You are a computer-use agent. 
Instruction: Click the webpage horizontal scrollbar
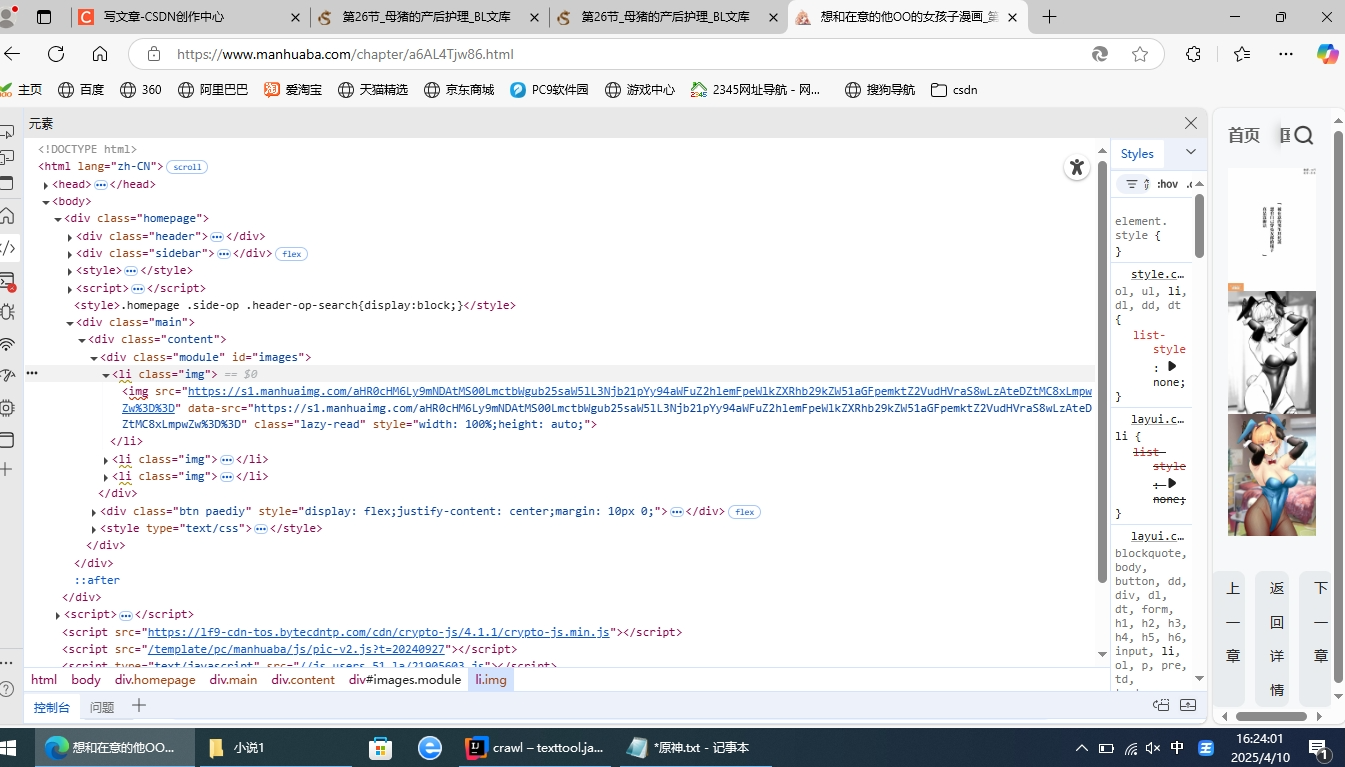point(1271,716)
